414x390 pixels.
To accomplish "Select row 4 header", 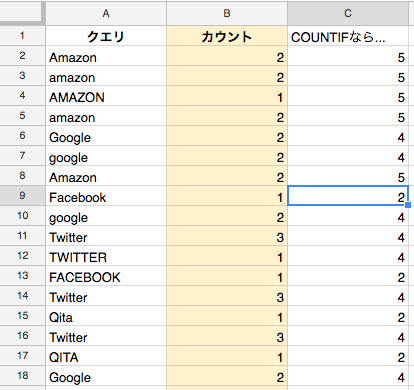I will tap(22, 96).
